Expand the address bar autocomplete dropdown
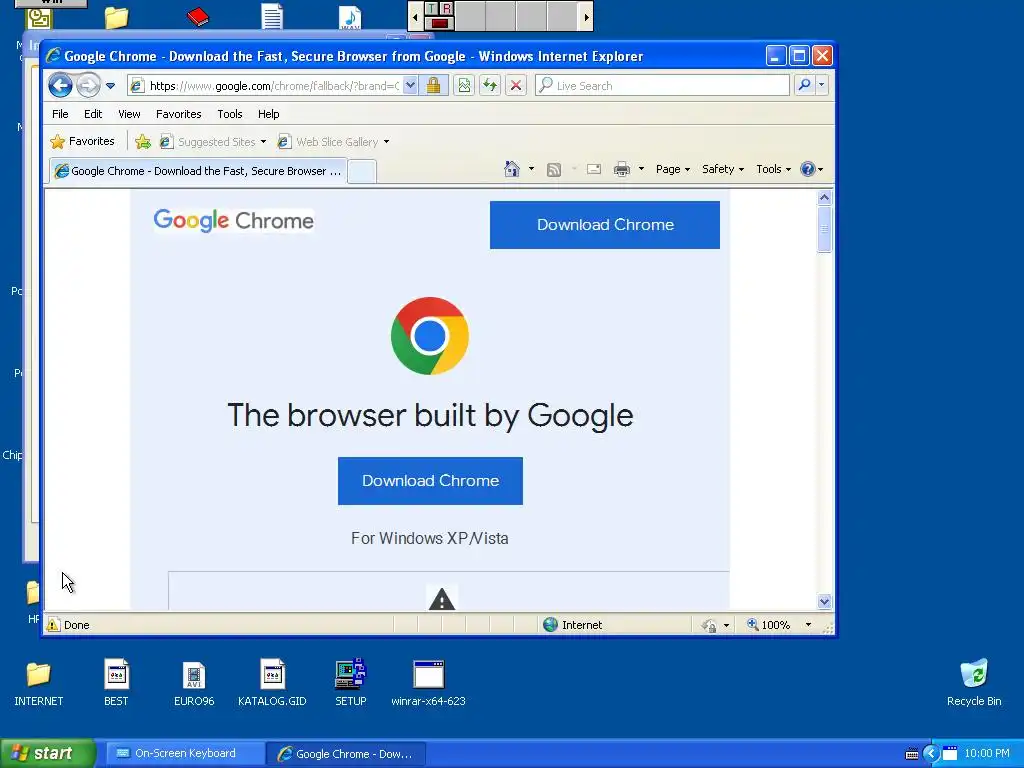The height and width of the screenshot is (768, 1024). [x=410, y=86]
